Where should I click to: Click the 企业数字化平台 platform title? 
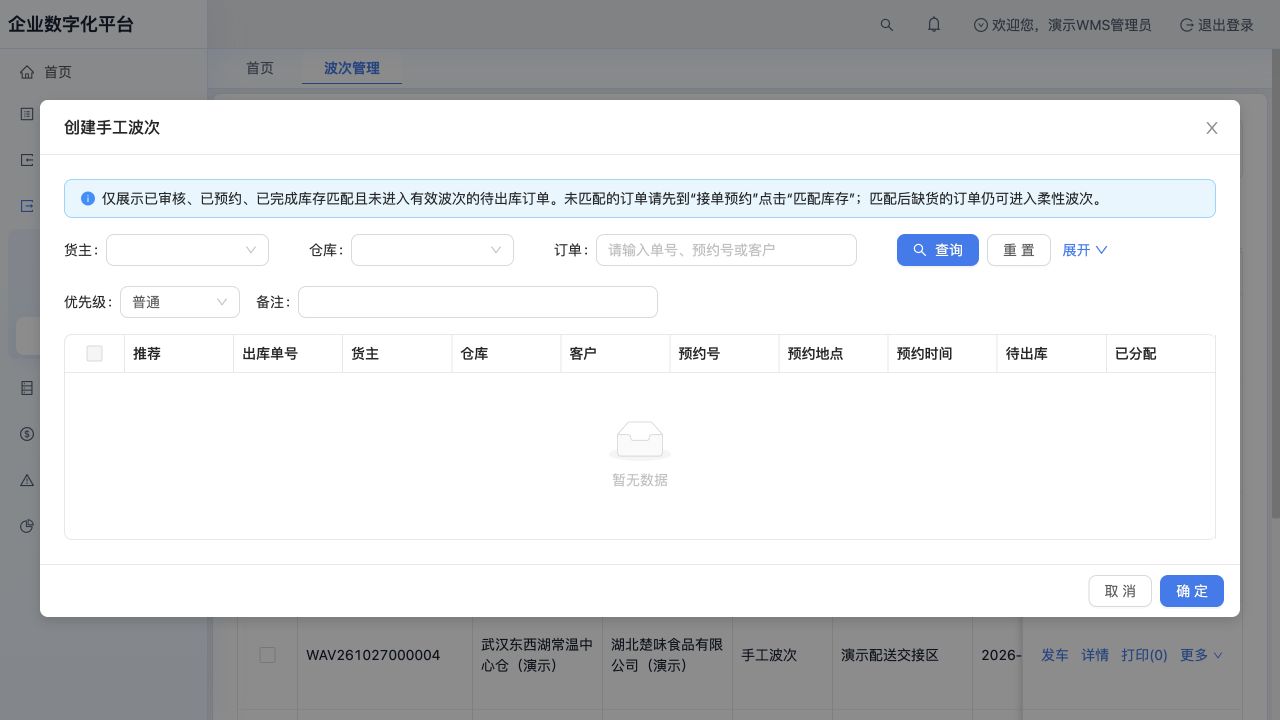click(x=71, y=25)
